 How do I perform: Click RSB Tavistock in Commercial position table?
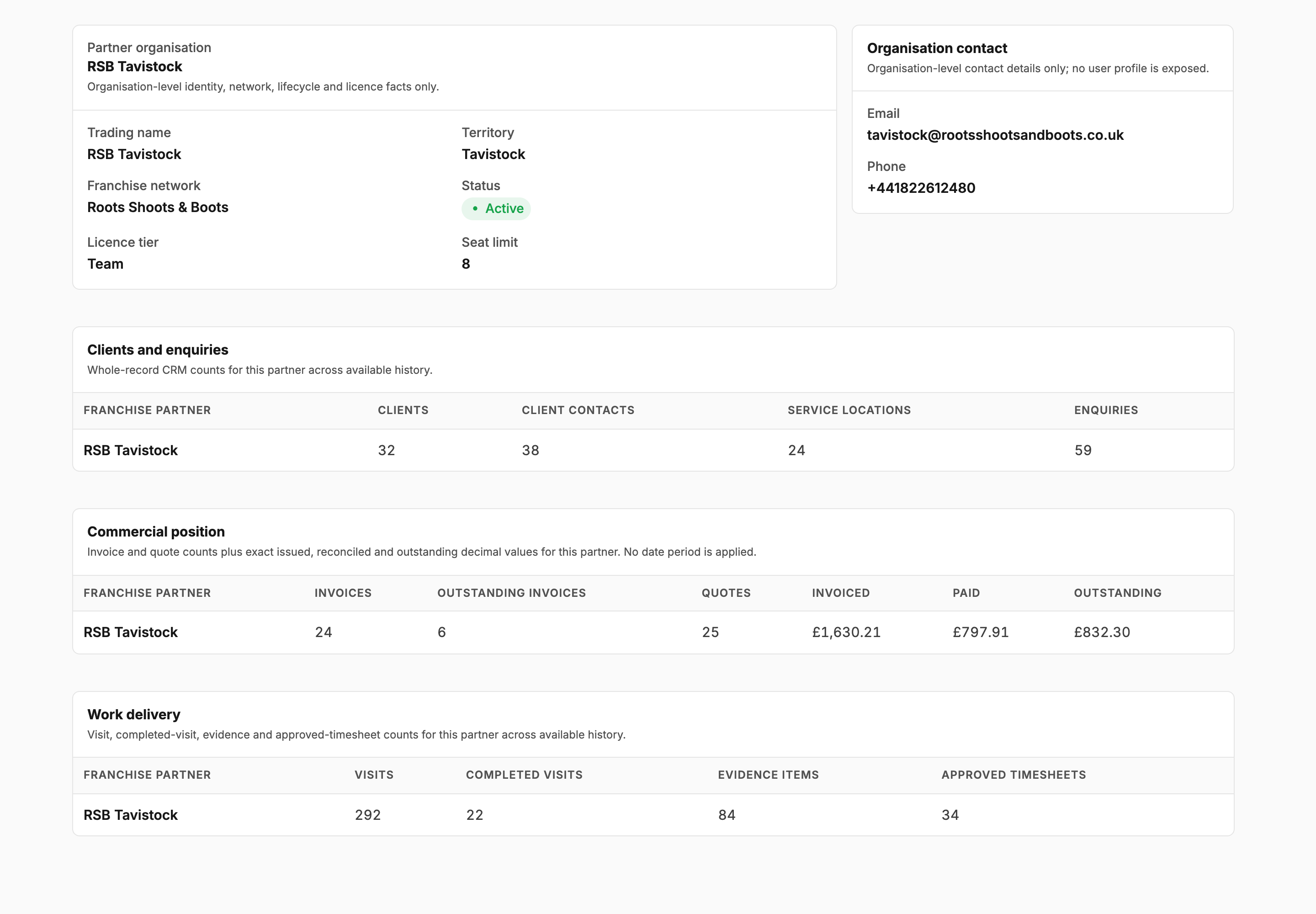pyautogui.click(x=131, y=632)
